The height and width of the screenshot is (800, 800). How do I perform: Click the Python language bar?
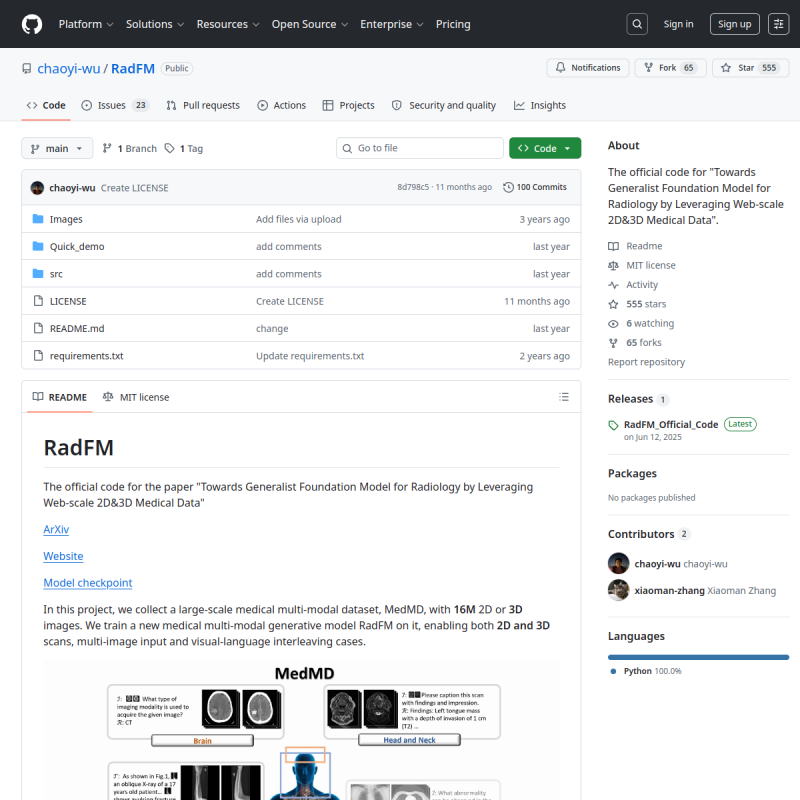698,657
